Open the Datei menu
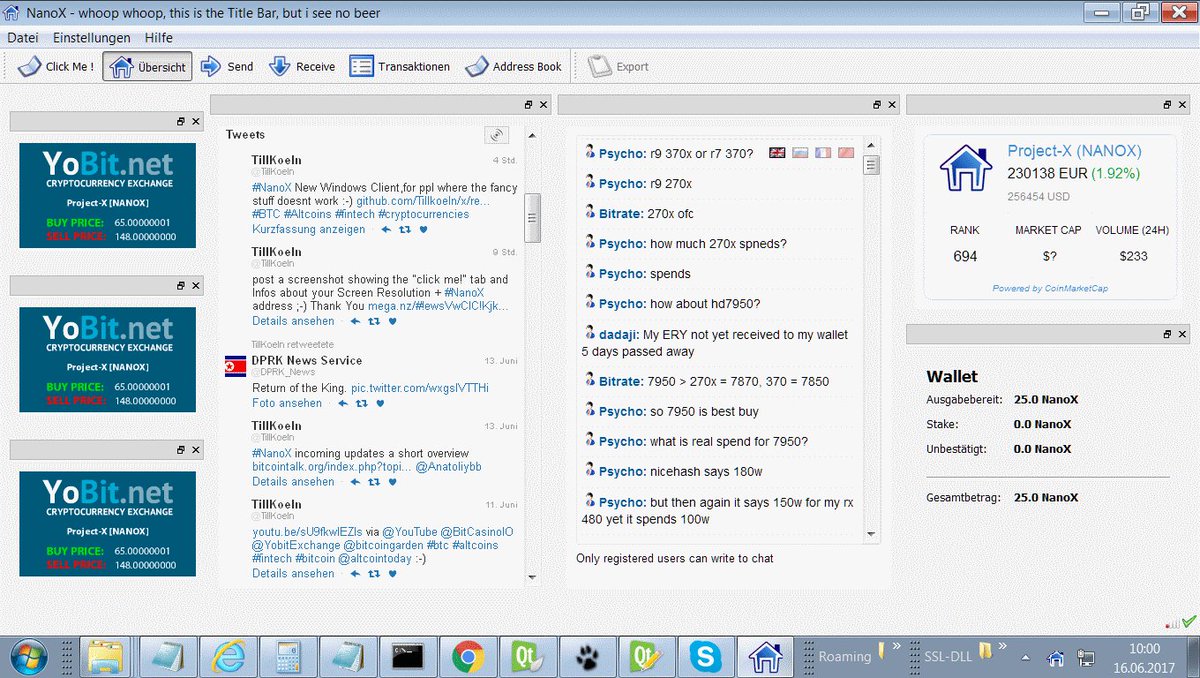 click(23, 38)
